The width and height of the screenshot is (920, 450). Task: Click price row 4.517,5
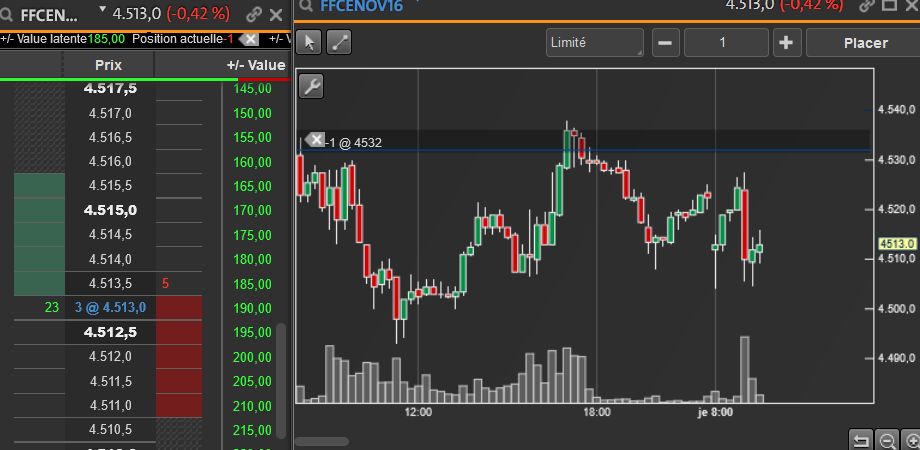pyautogui.click(x=110, y=89)
